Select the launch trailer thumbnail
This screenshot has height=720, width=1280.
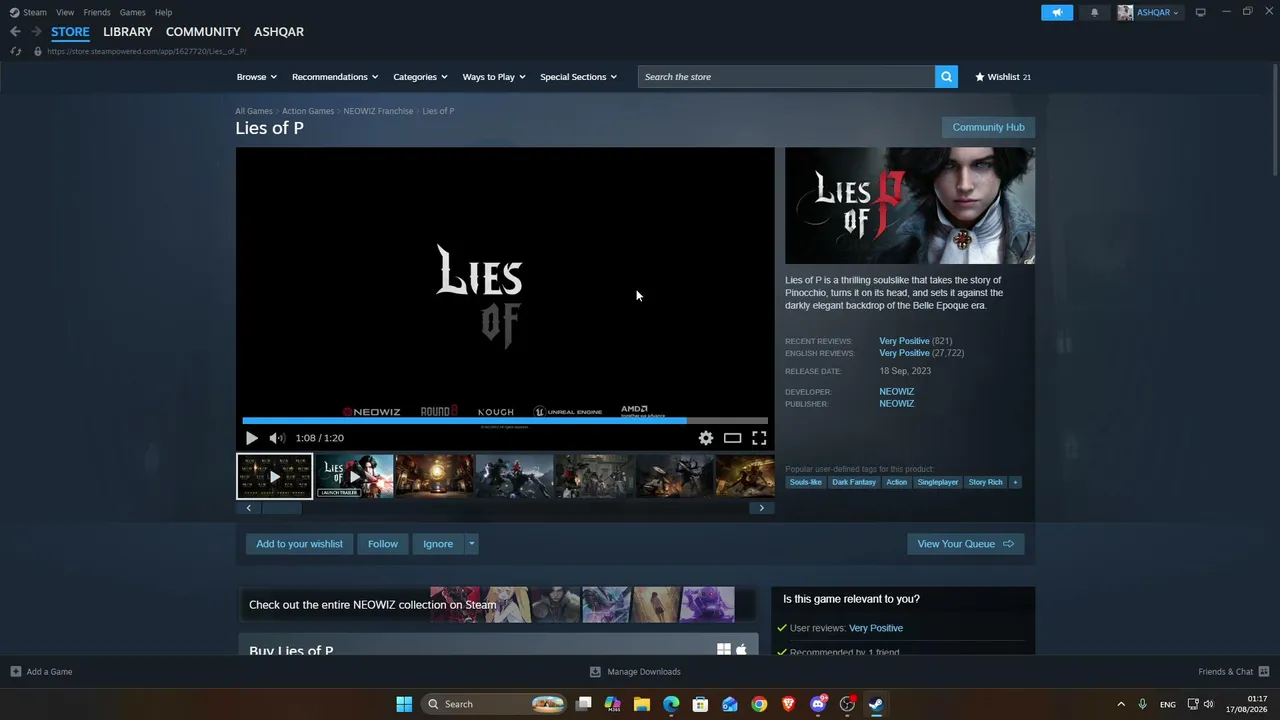tap(355, 476)
